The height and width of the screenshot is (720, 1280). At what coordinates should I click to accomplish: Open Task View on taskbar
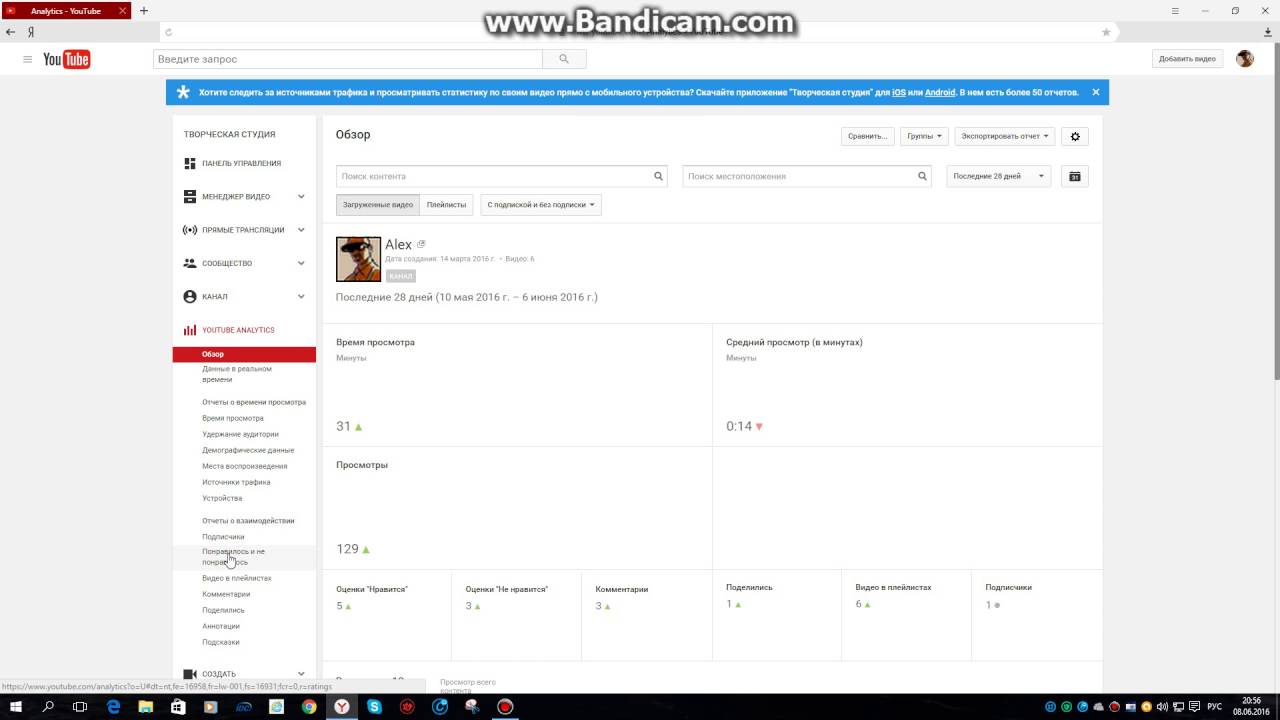[x=80, y=707]
